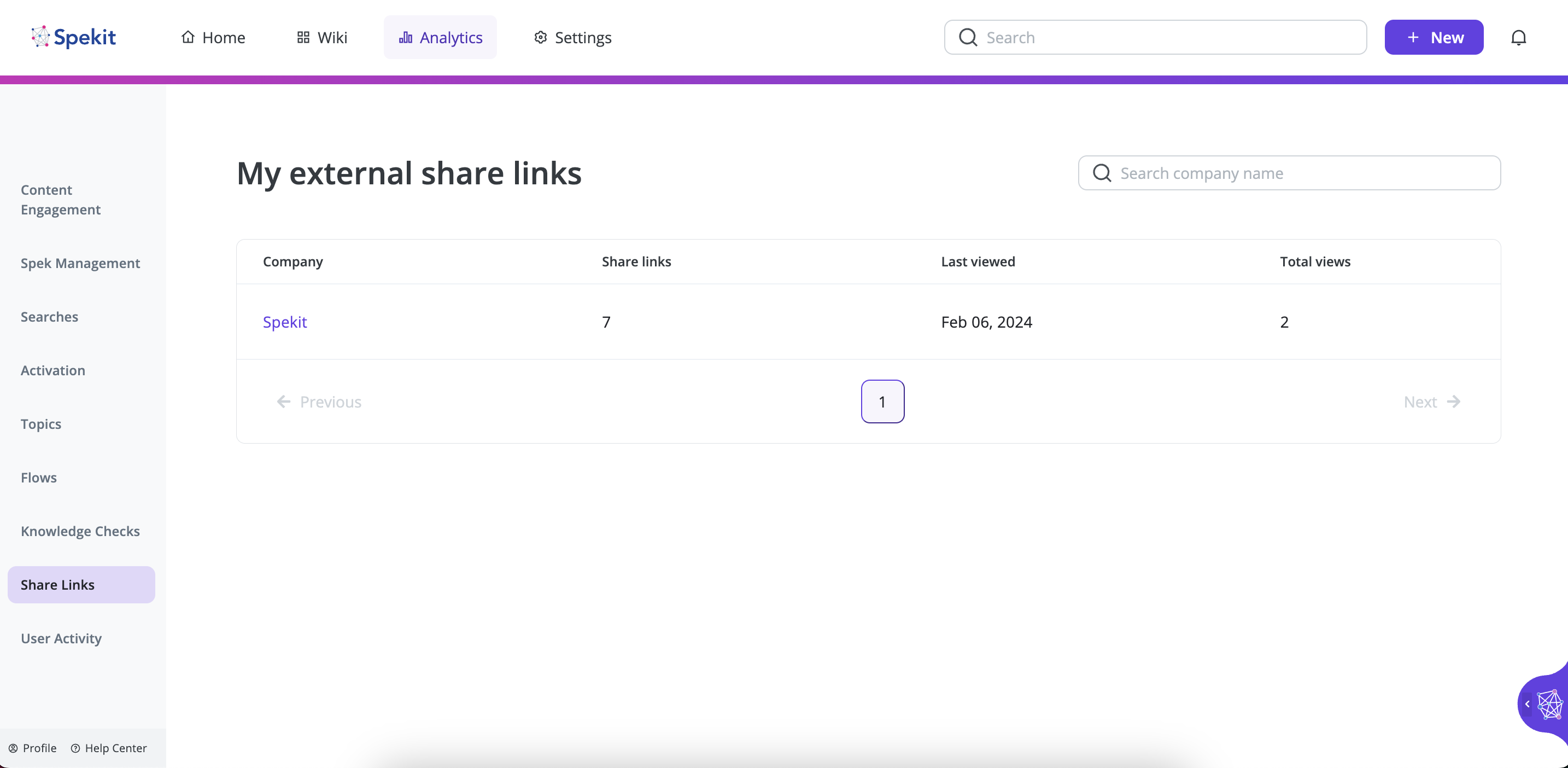Open the Settings tab

(x=572, y=37)
